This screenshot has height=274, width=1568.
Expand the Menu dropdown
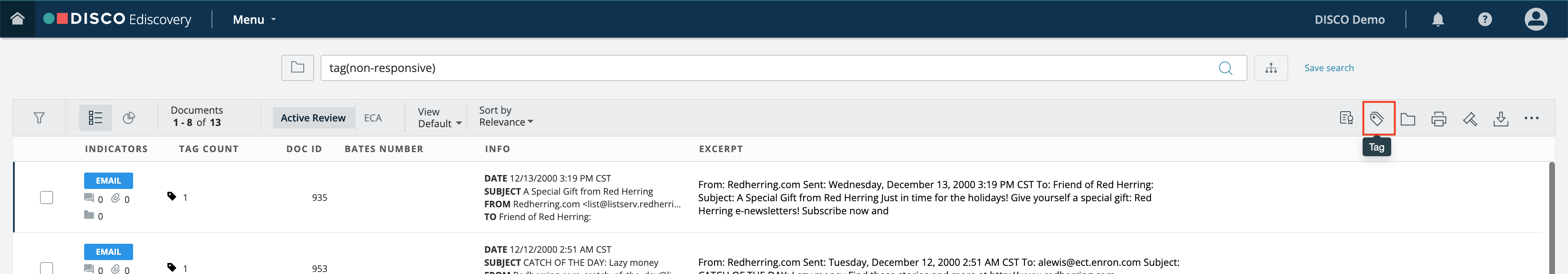click(x=254, y=20)
